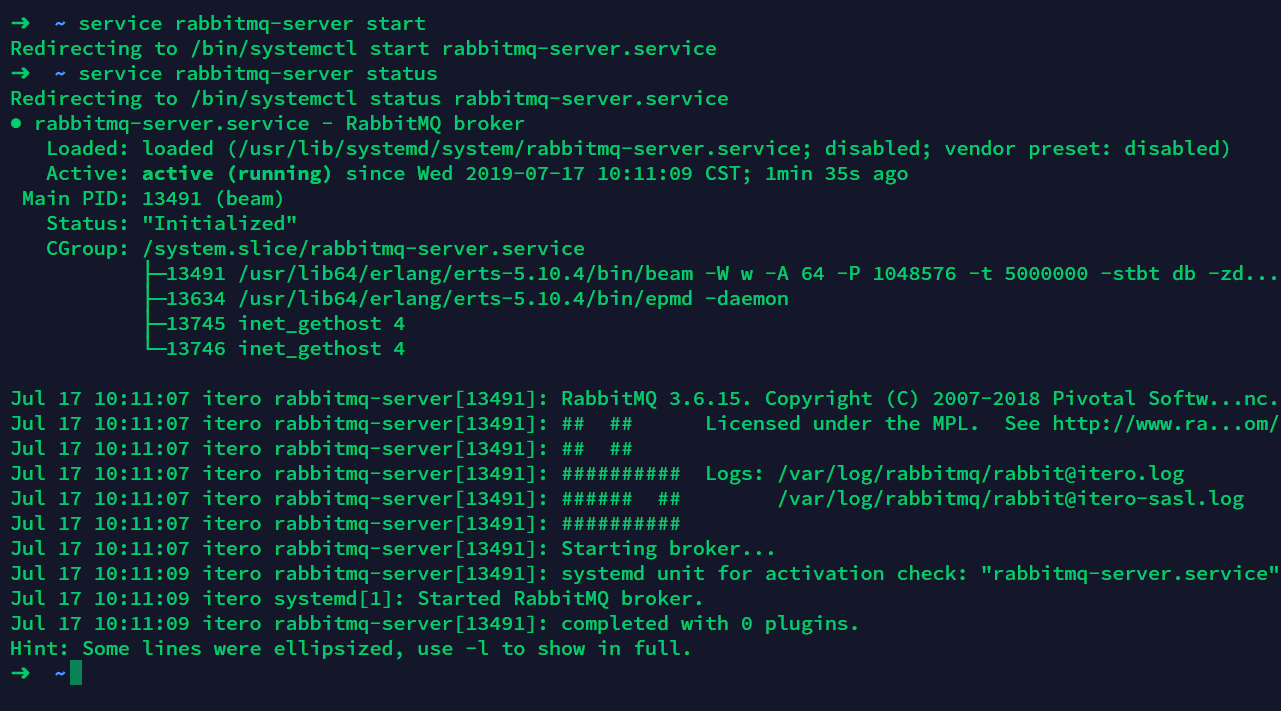Select the 13746 inet_gethost process entry
This screenshot has height=711, width=1281.
pos(285,349)
